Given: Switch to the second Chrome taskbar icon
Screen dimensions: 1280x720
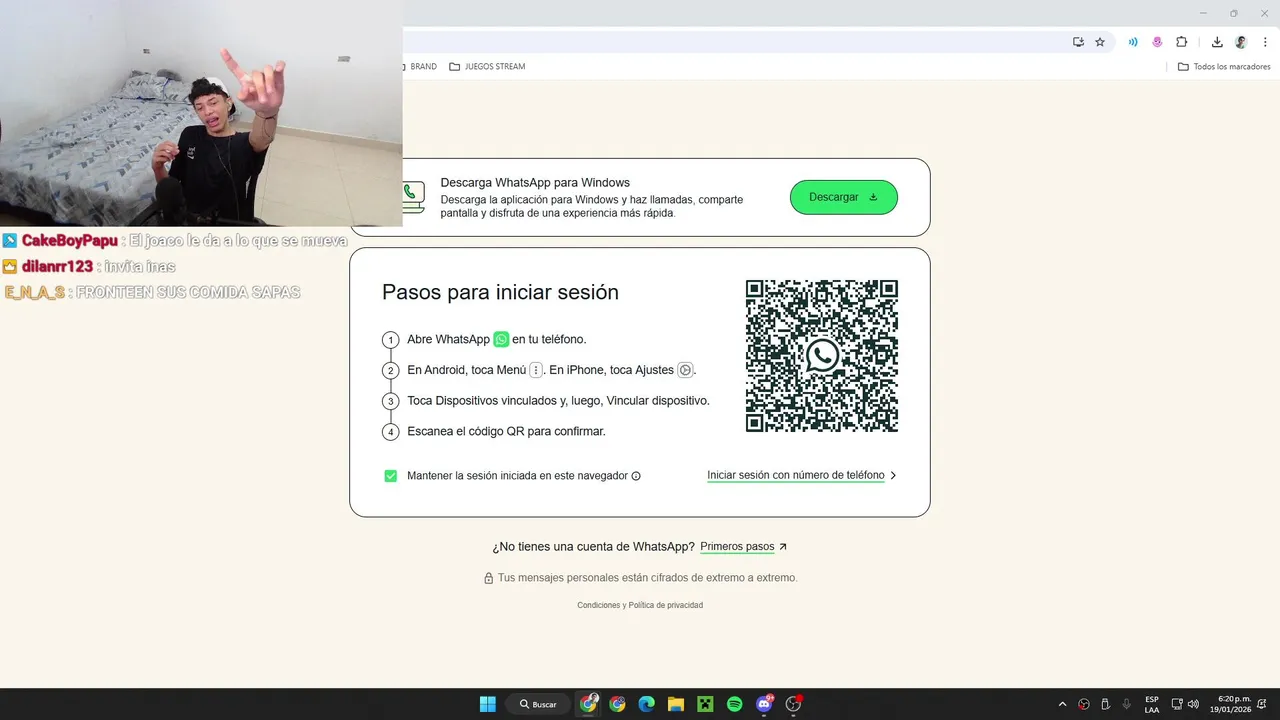Looking at the screenshot, I should pyautogui.click(x=617, y=704).
